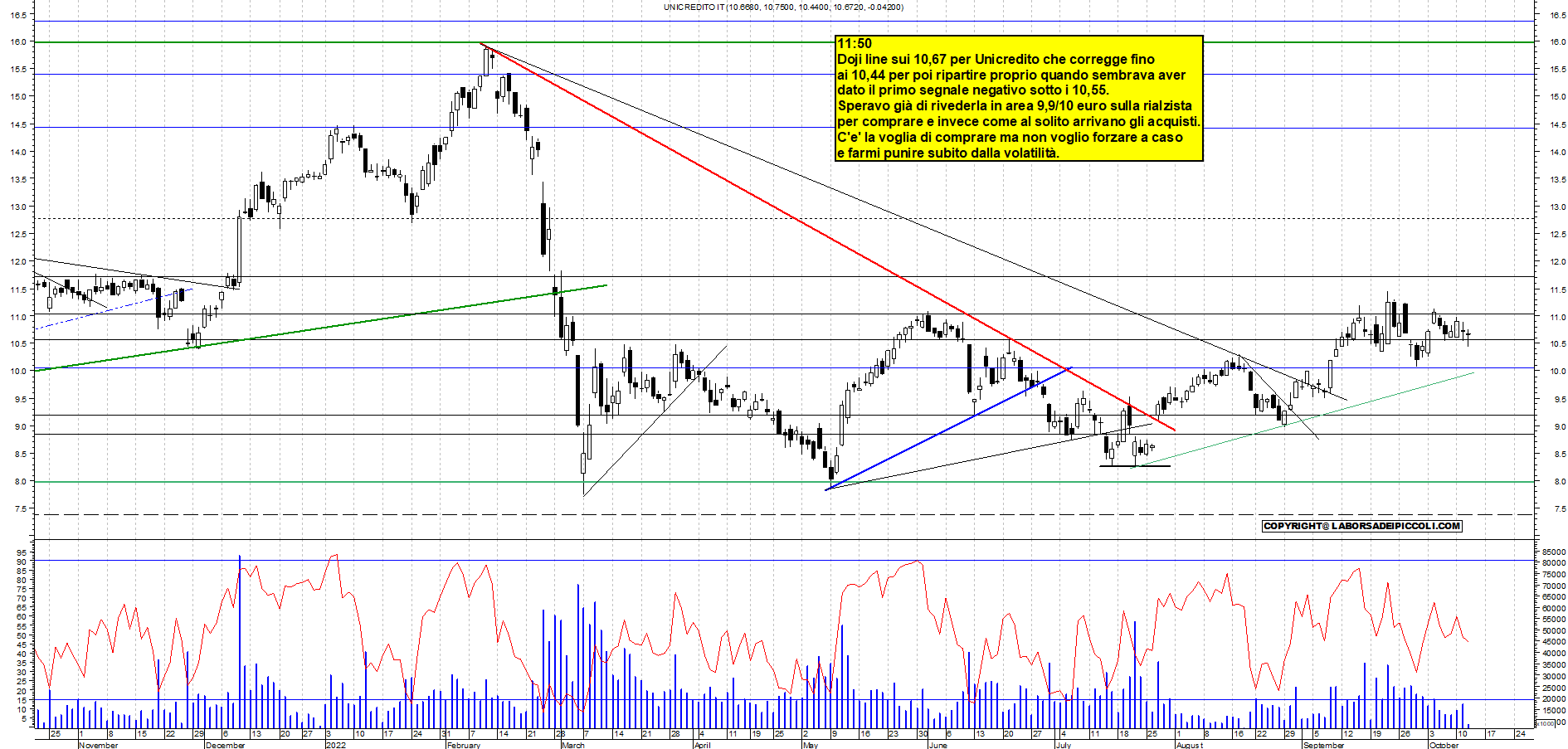The image size is (1568, 749).
Task: Click the '16.5' value on the right price axis
Action: [x=1557, y=15]
